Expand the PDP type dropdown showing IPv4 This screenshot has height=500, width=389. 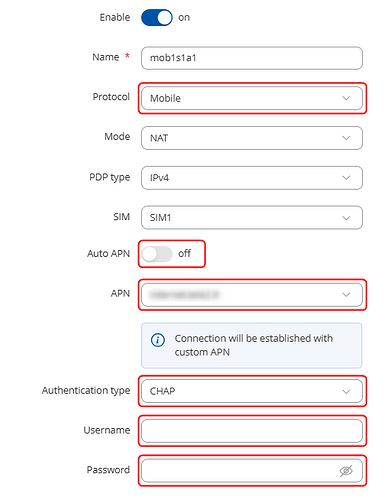point(252,178)
